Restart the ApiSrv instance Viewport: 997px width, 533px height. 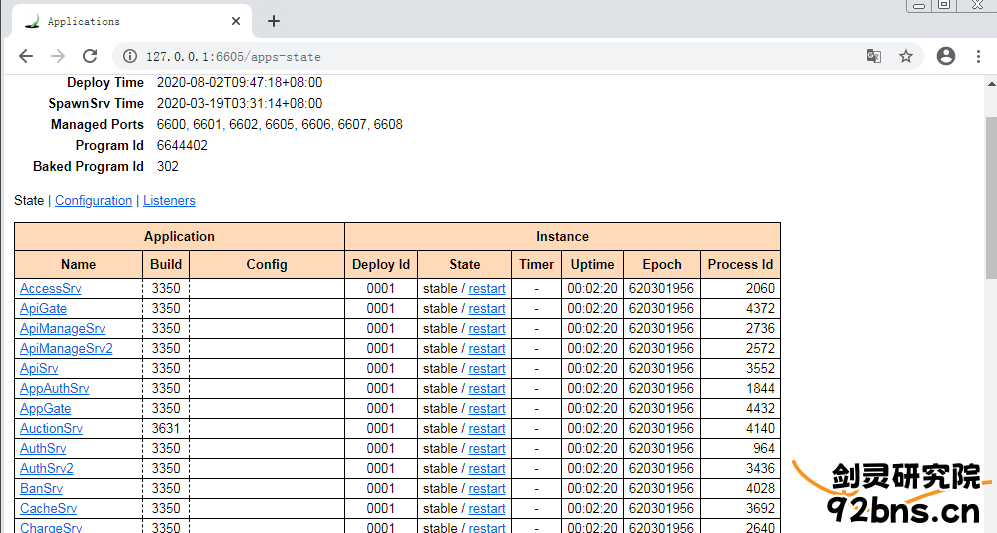point(487,368)
